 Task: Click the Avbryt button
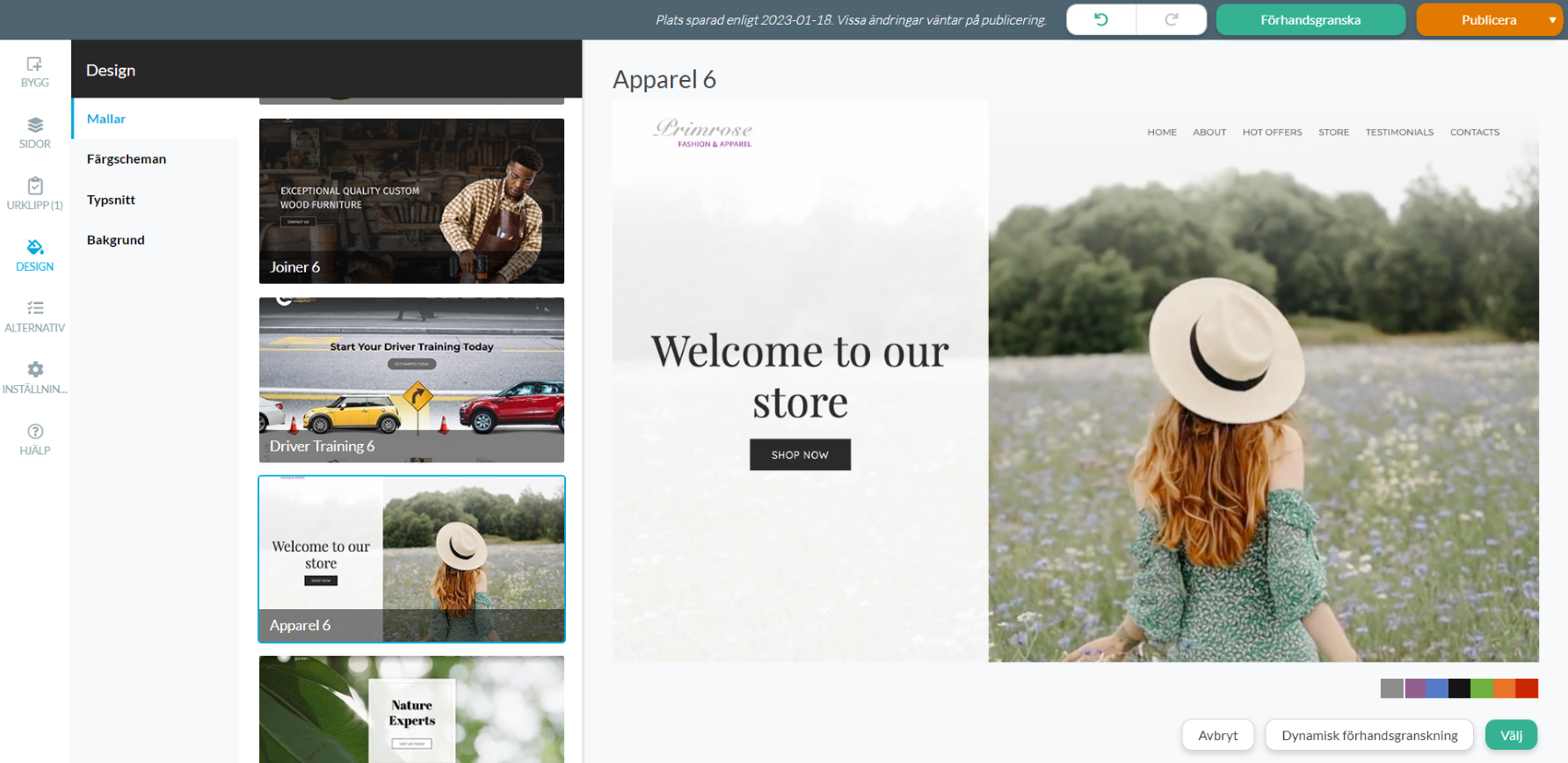pyautogui.click(x=1217, y=735)
